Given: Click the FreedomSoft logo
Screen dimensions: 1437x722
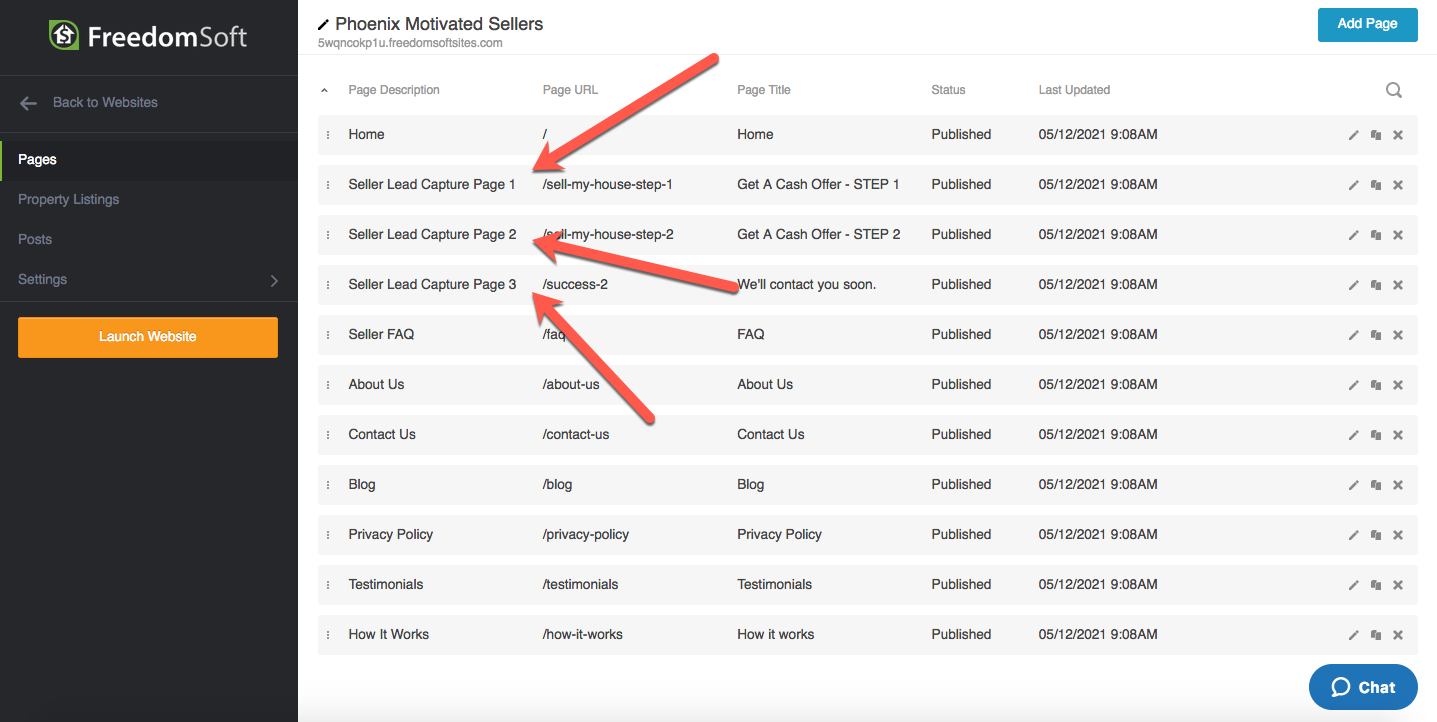Looking at the screenshot, I should point(148,37).
